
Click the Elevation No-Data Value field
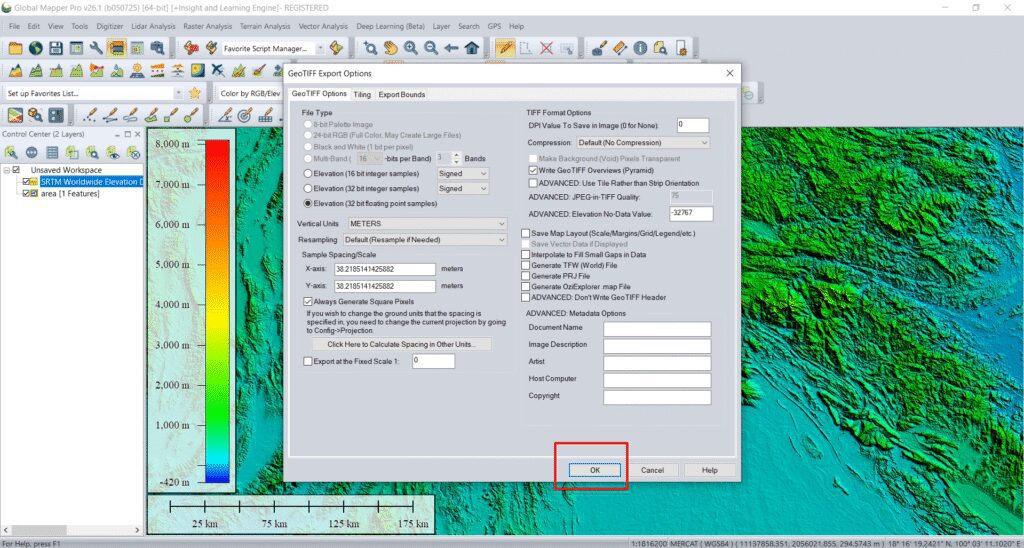tap(692, 214)
